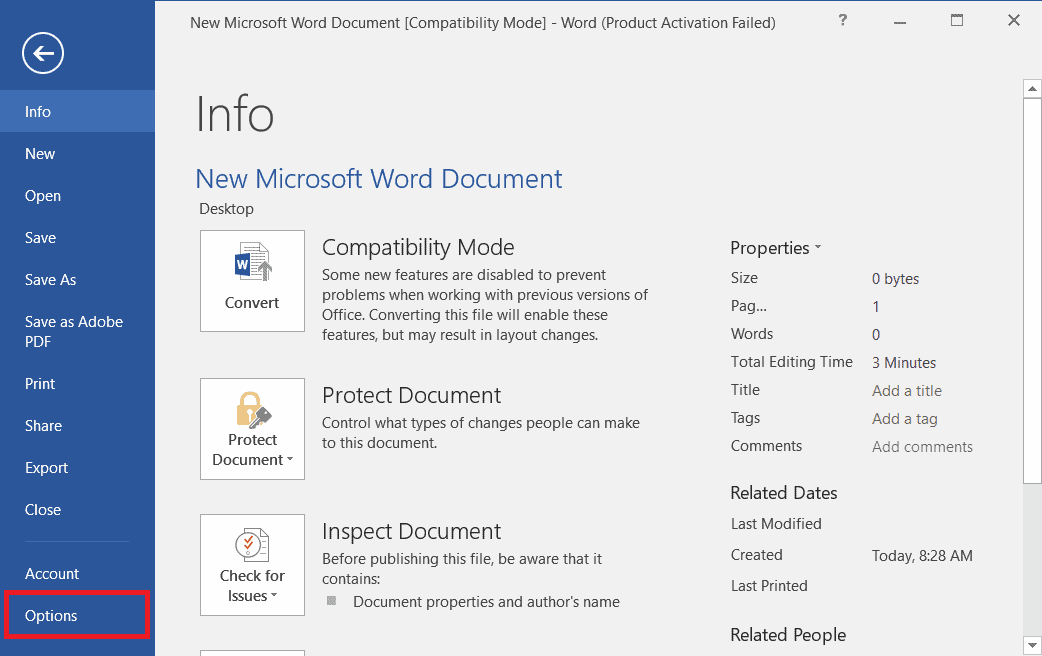Image resolution: width=1042 pixels, height=656 pixels.
Task: Click Close in the sidebar menu
Action: (77, 510)
